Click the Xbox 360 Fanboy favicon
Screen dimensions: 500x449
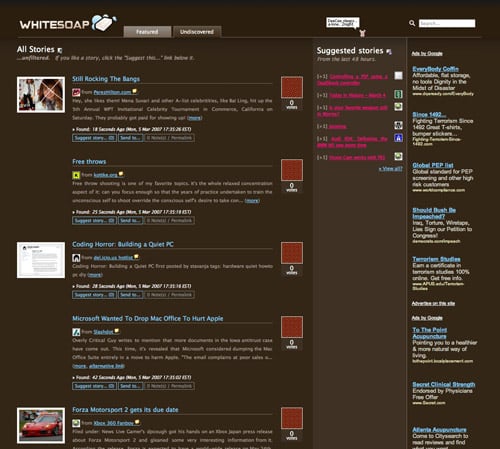pyautogui.click(x=76, y=423)
